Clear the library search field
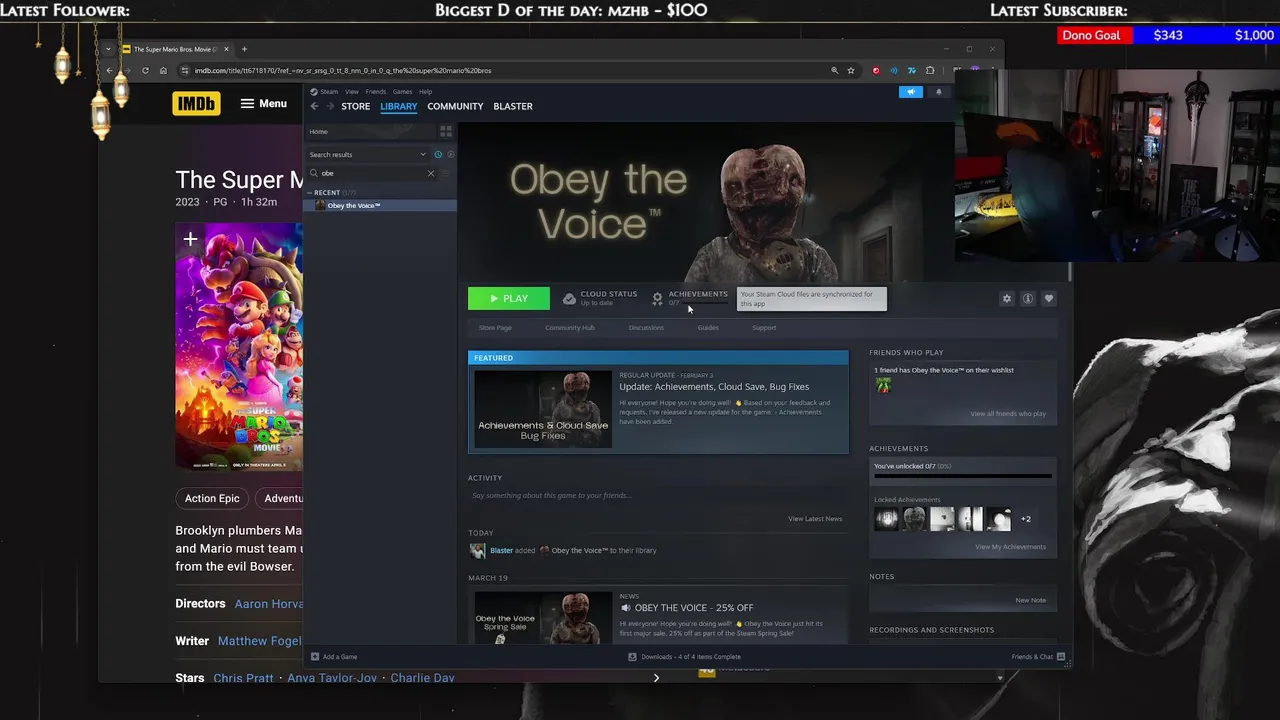The height and width of the screenshot is (720, 1280). coord(431,173)
